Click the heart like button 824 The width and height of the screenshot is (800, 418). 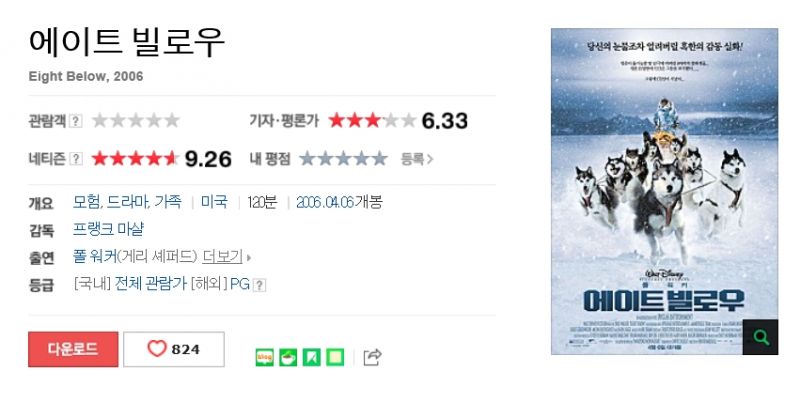point(174,349)
